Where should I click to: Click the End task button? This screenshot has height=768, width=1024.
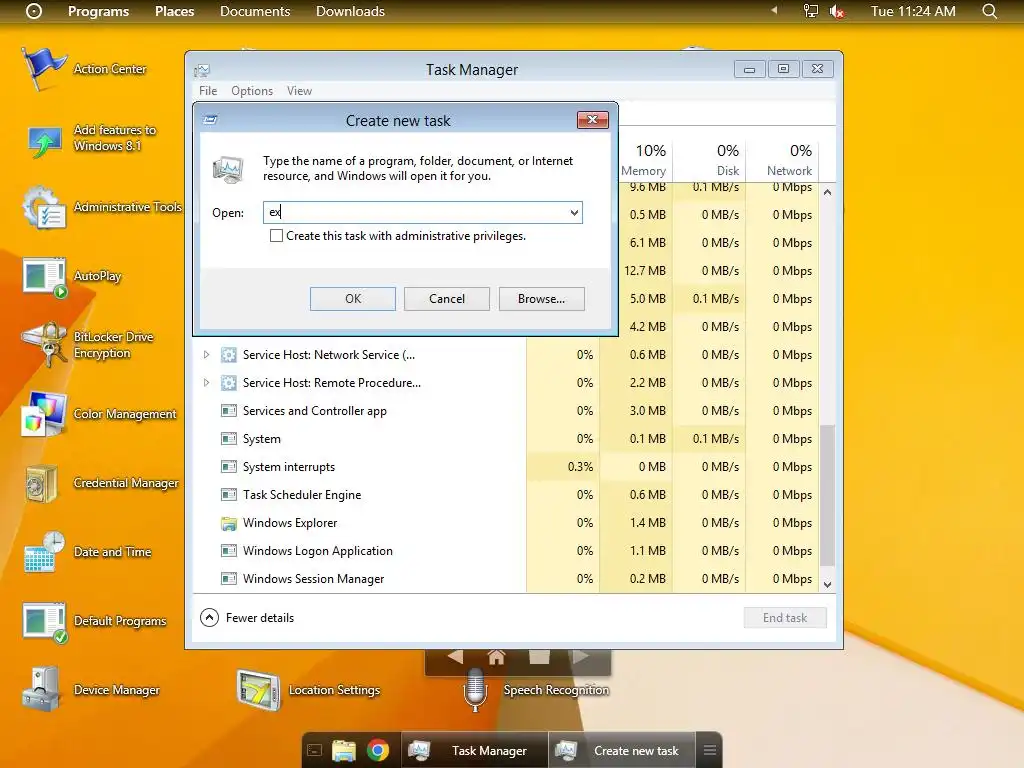[785, 618]
